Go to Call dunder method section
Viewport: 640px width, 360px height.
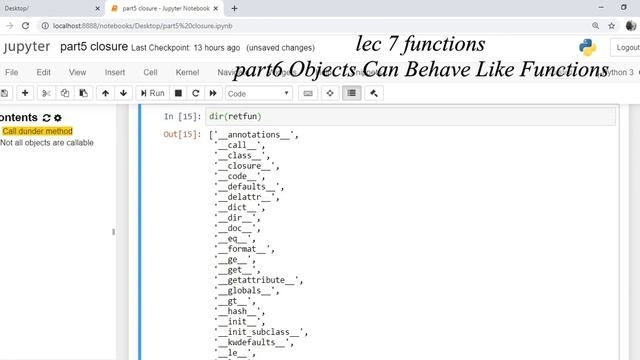click(37, 131)
